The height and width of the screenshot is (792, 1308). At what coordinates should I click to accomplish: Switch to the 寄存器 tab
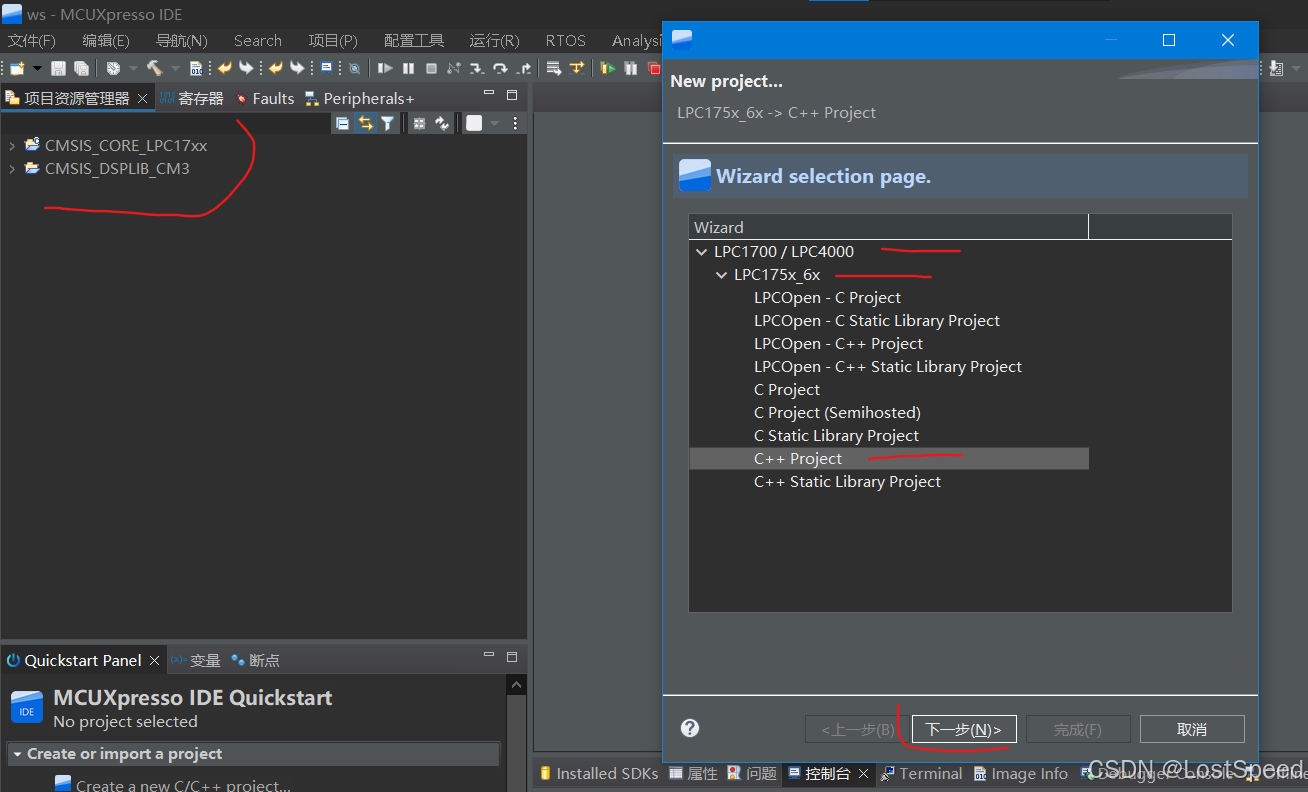click(192, 98)
